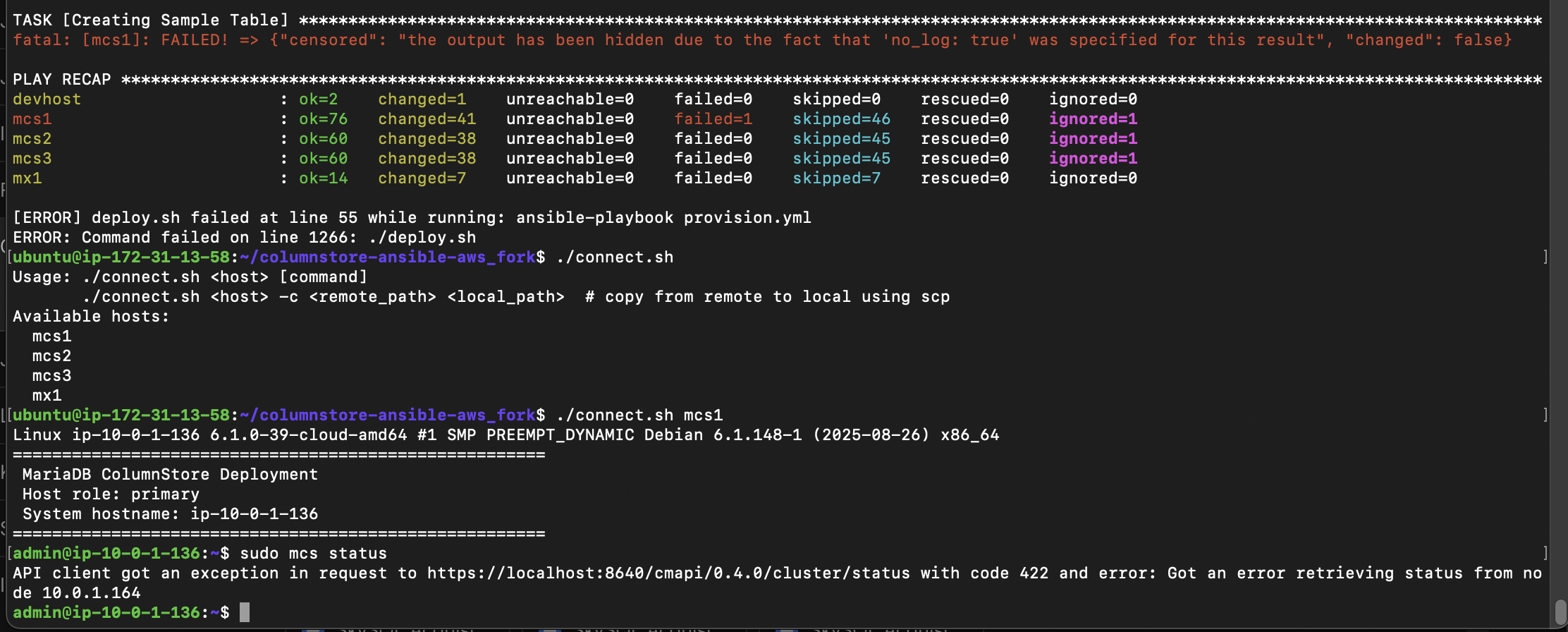1568x632 pixels.
Task: Click the "PLAY RECAP" heading
Action: pyautogui.click(x=62, y=80)
